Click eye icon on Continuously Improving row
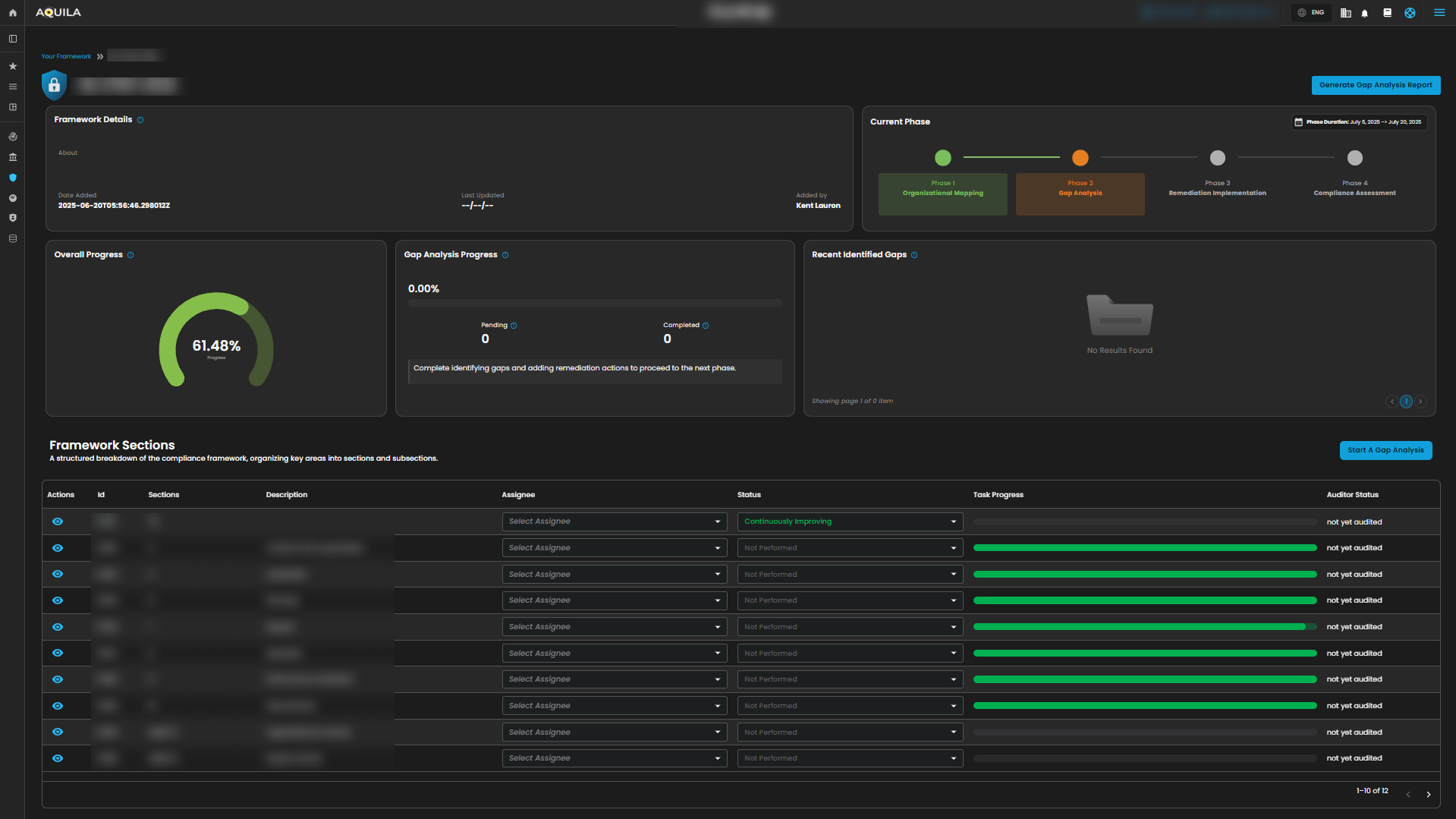Screen dimensions: 1456x819 (x=58, y=521)
